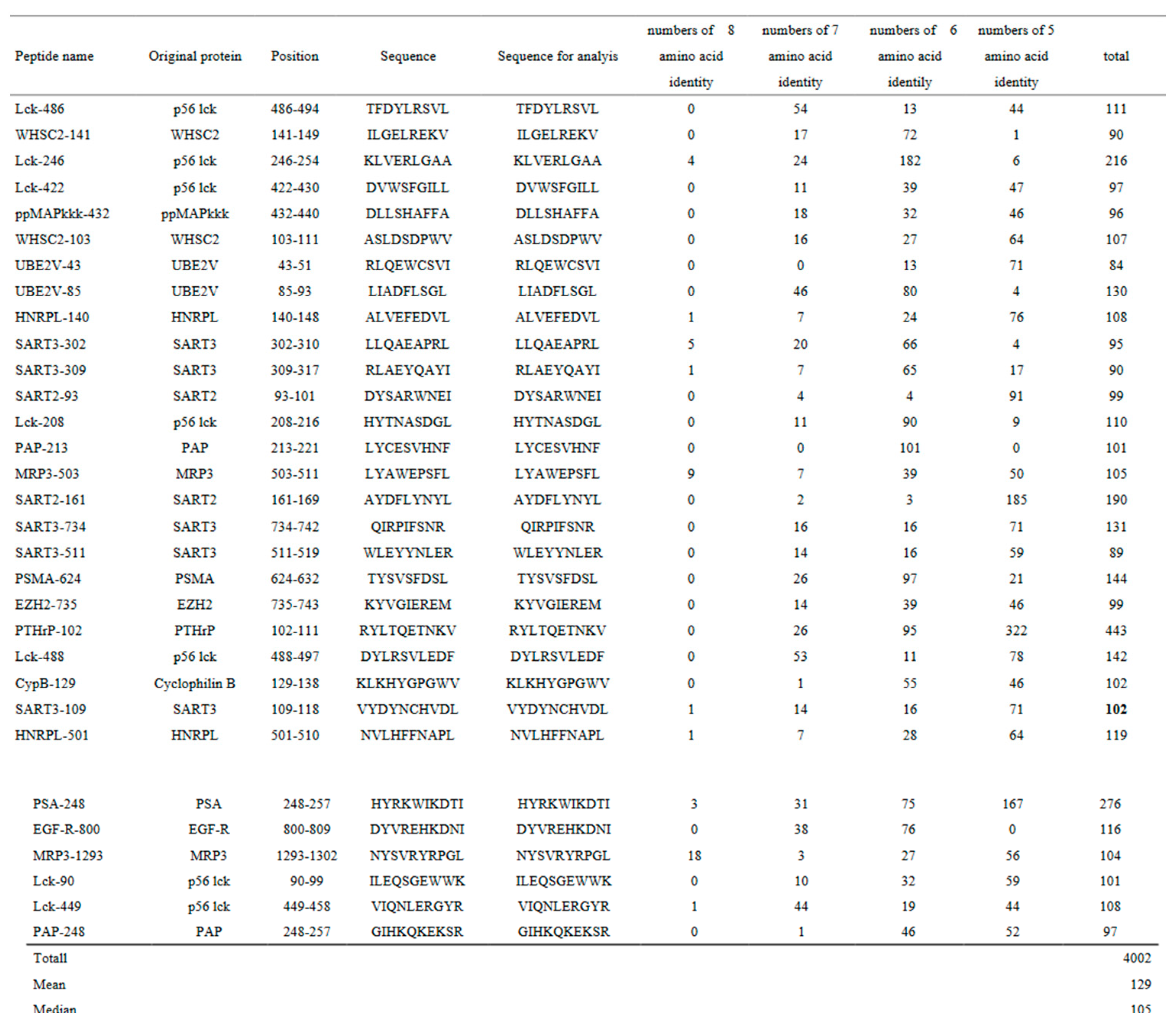The image size is (1176, 1030).
Task: Click the KLVERLGAA sequence in Sequence column
Action: (407, 160)
